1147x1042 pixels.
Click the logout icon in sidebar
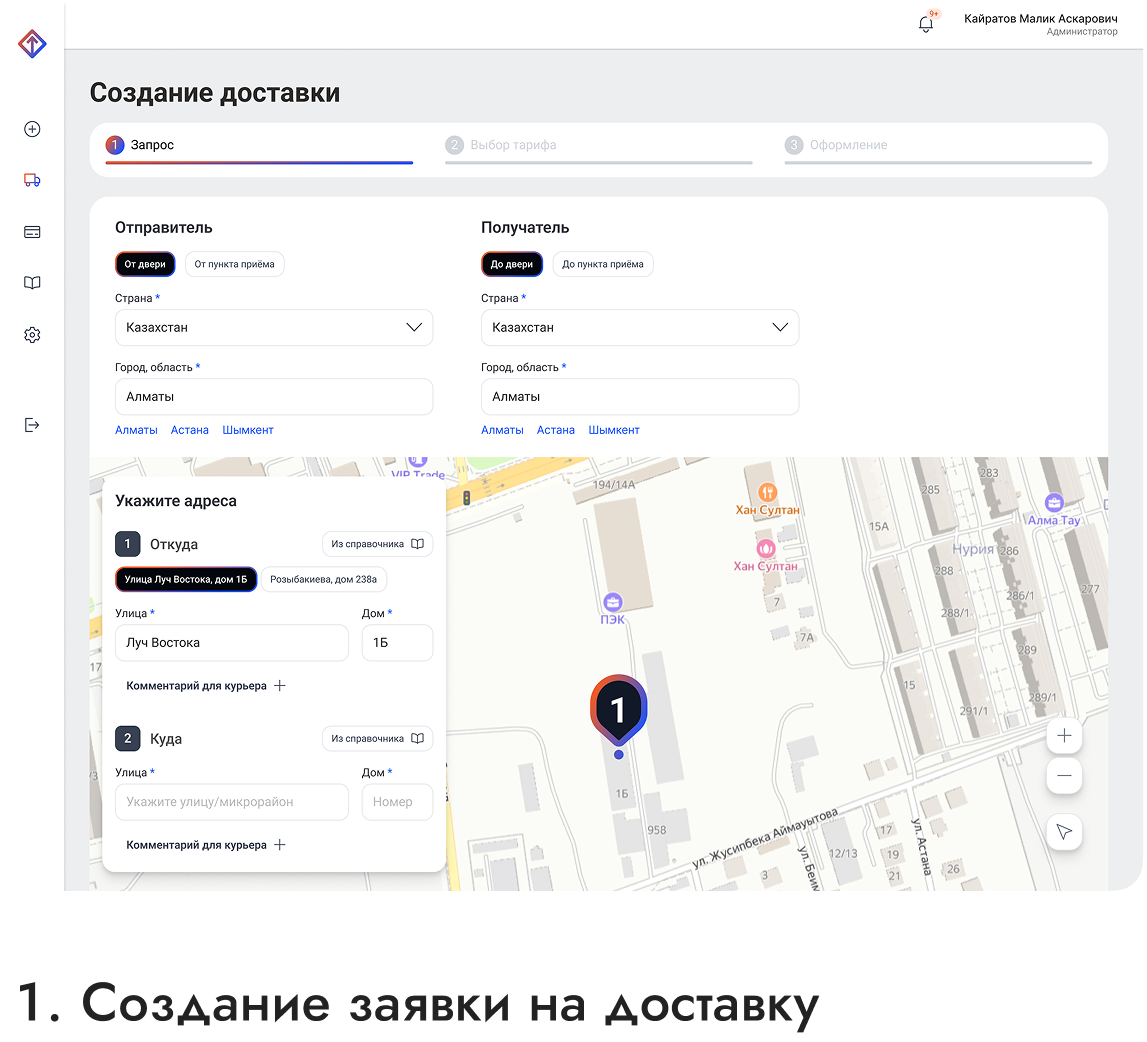tap(32, 425)
